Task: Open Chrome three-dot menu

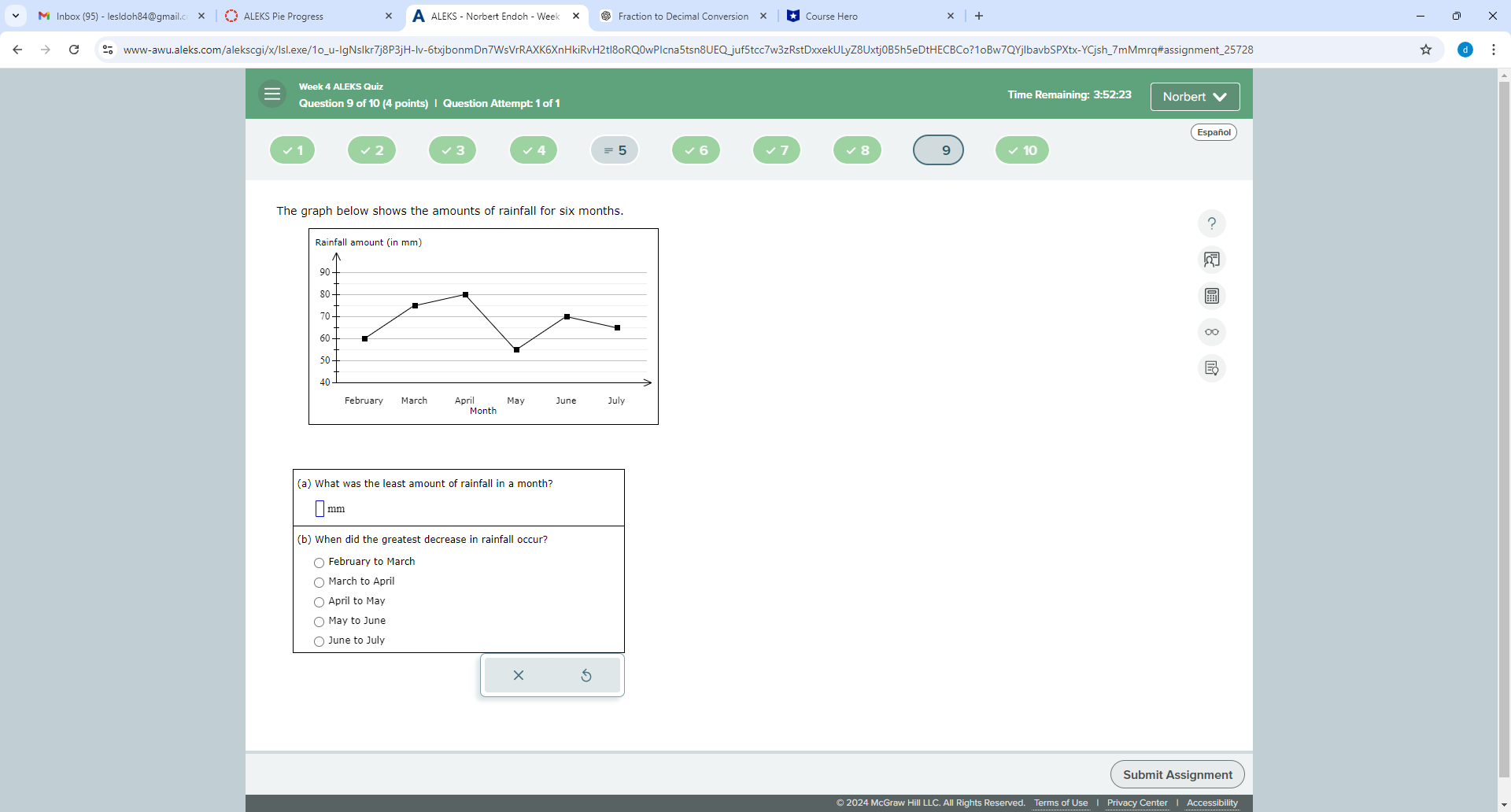Action: [1494, 50]
